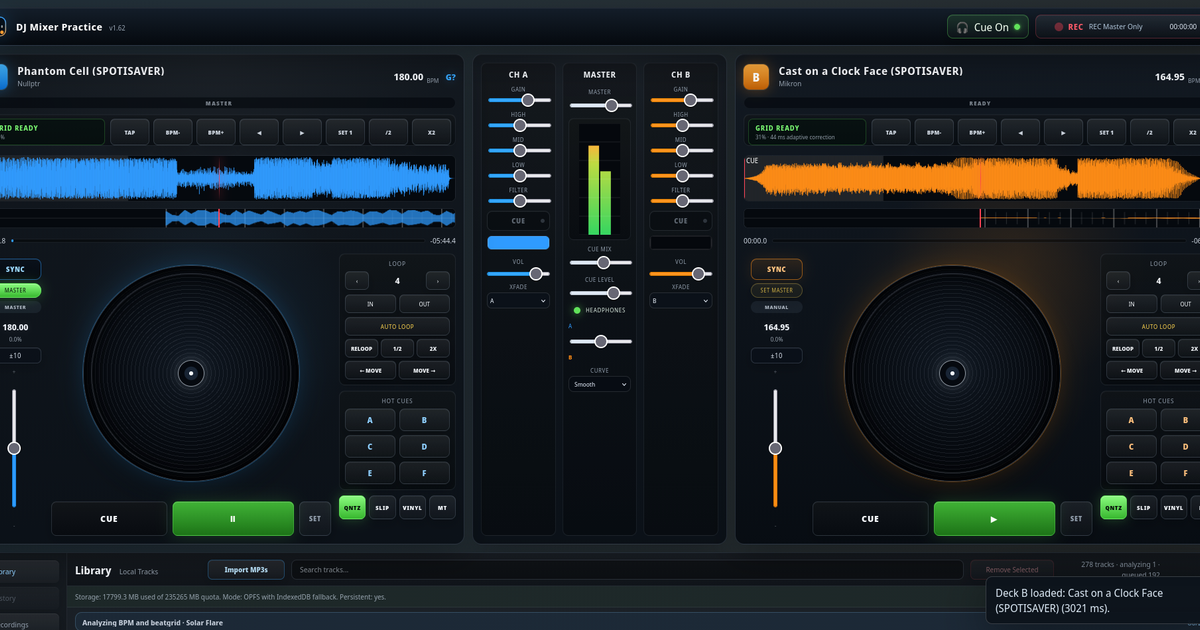Toggle Cue On headphone button

[988, 27]
